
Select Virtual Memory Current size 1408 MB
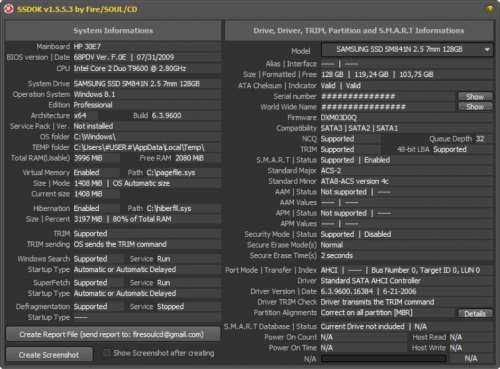[x=88, y=194]
